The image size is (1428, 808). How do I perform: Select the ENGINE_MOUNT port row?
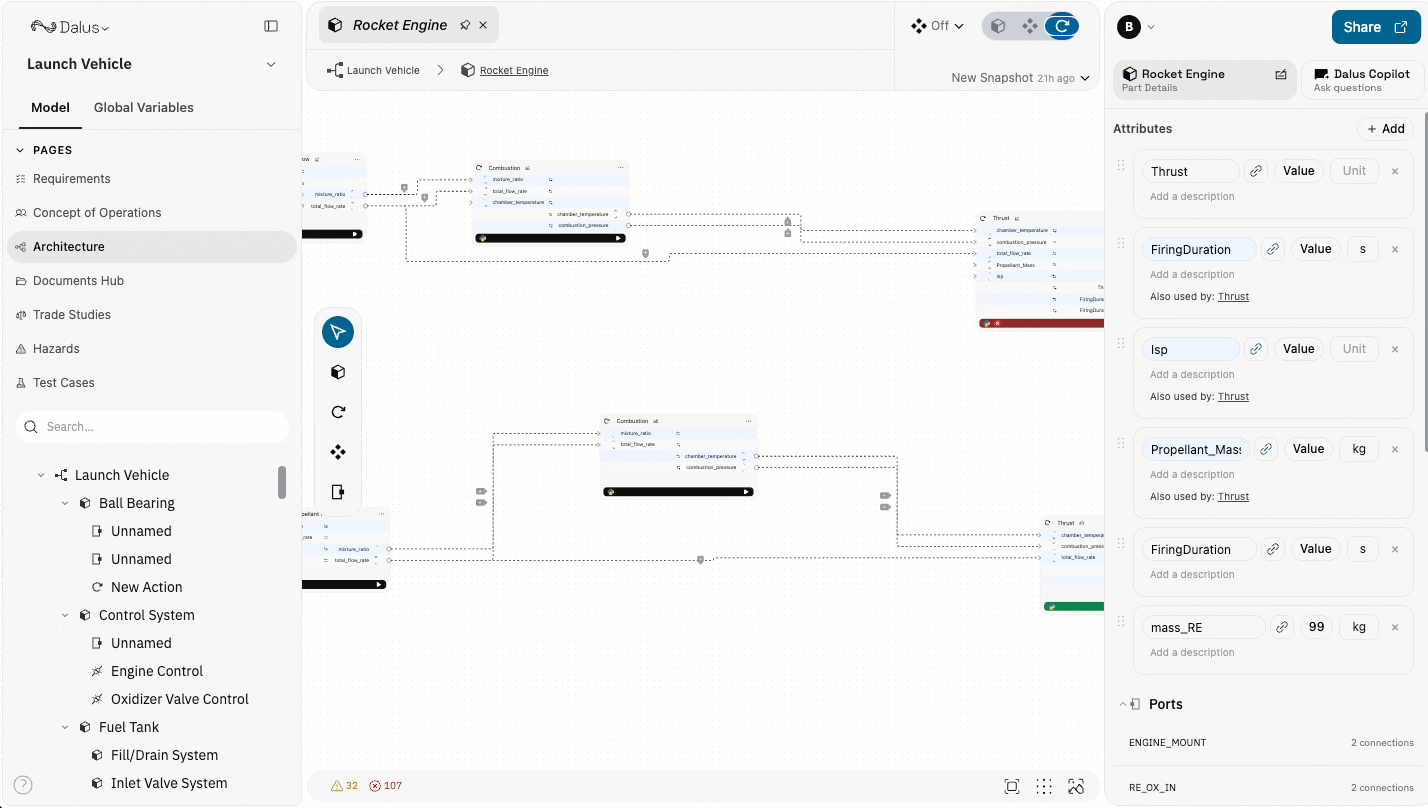(1271, 743)
